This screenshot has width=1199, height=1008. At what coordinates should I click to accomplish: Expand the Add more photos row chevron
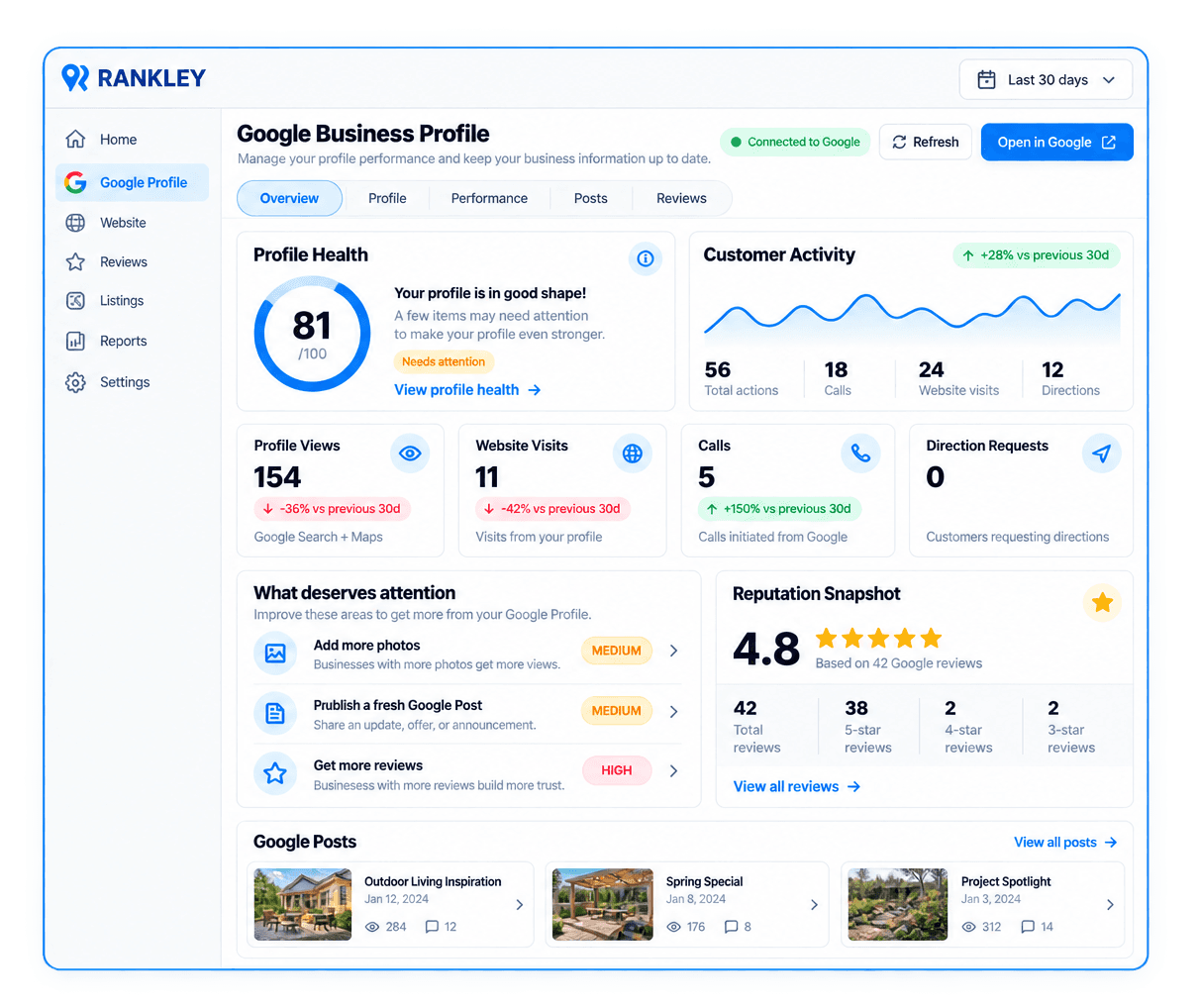point(673,651)
